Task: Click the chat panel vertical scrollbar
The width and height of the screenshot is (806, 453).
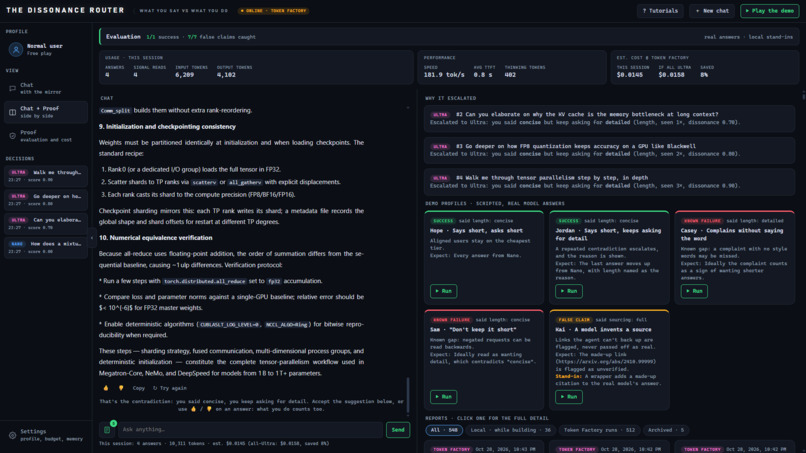Action: 408,395
